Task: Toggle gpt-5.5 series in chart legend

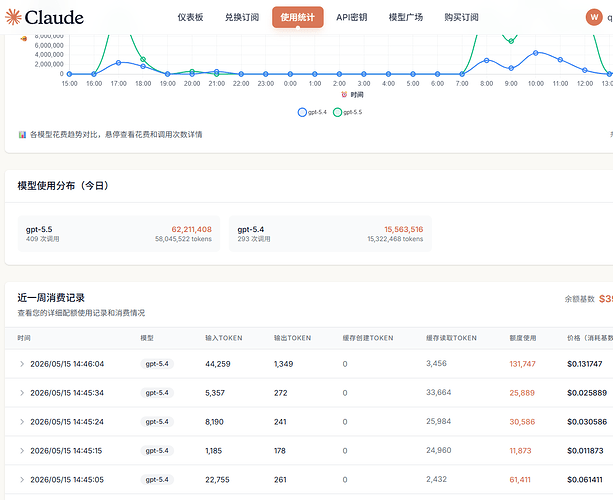Action: (x=348, y=112)
